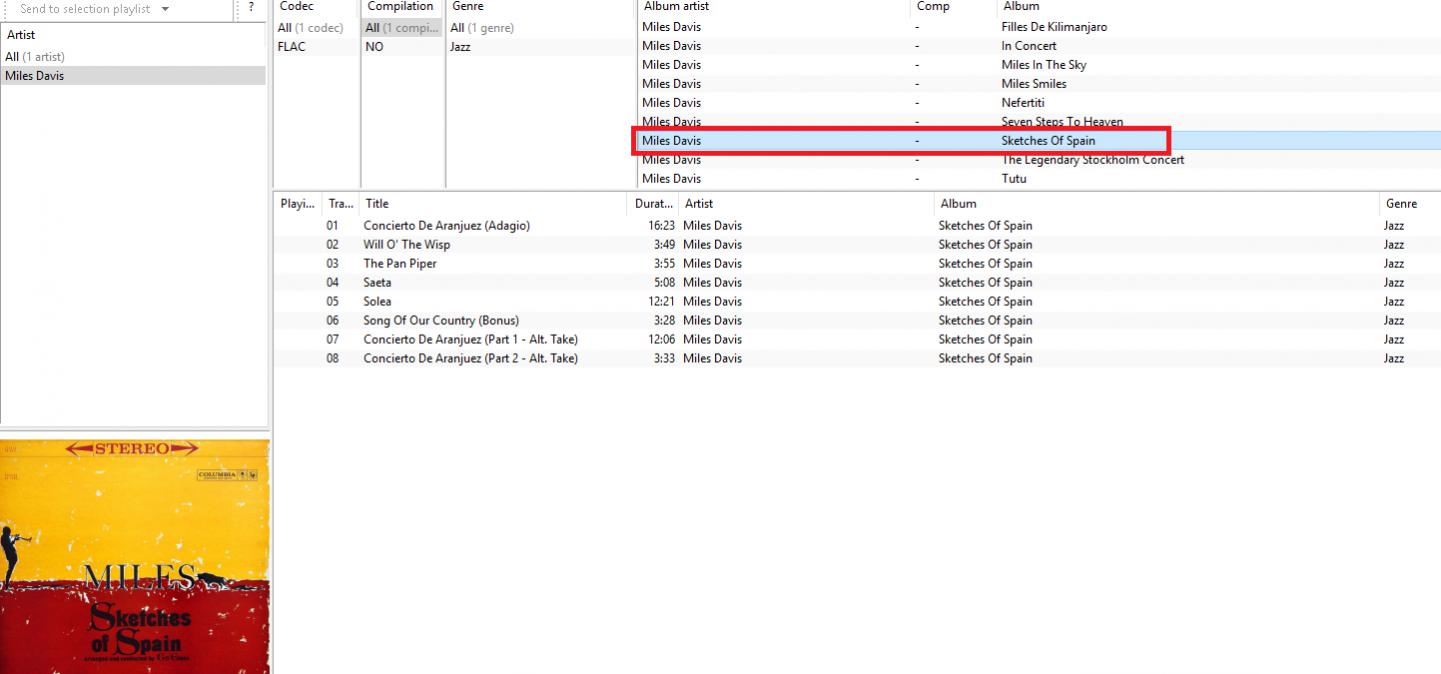Pick the Filles De Kilimanjaro album

click(1054, 27)
